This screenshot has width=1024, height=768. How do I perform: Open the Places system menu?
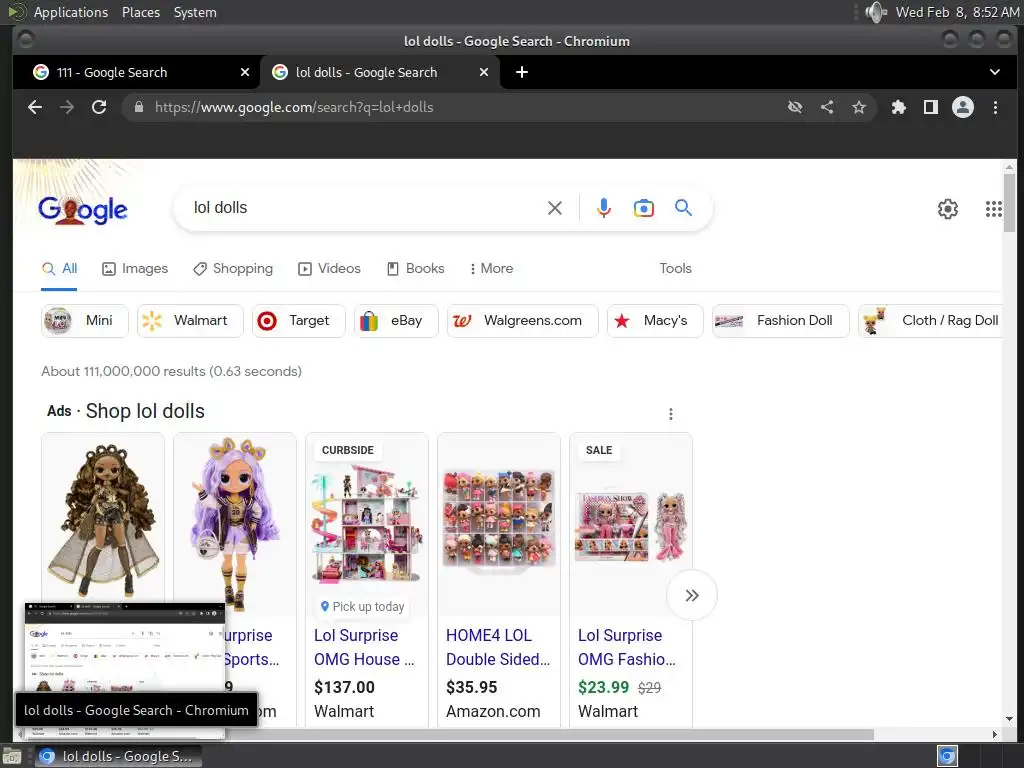140,12
